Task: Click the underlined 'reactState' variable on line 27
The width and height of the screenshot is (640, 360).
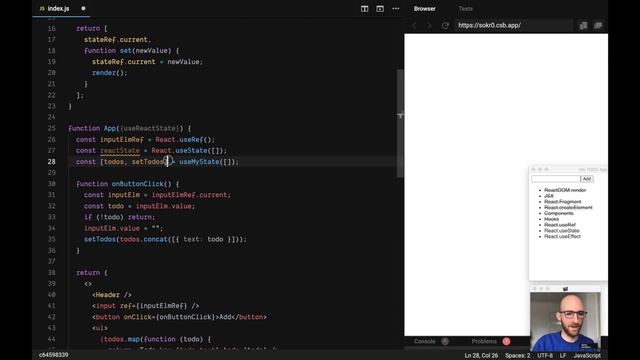Action: [120, 151]
